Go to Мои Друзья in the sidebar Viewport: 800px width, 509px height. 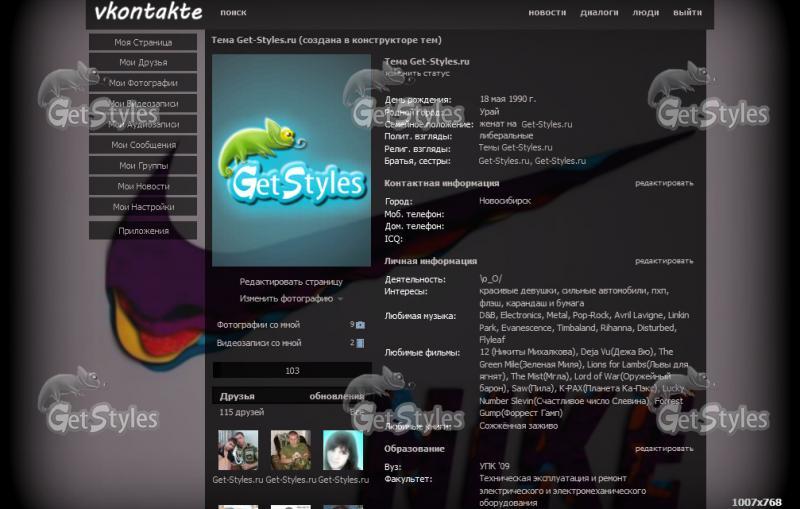point(143,62)
